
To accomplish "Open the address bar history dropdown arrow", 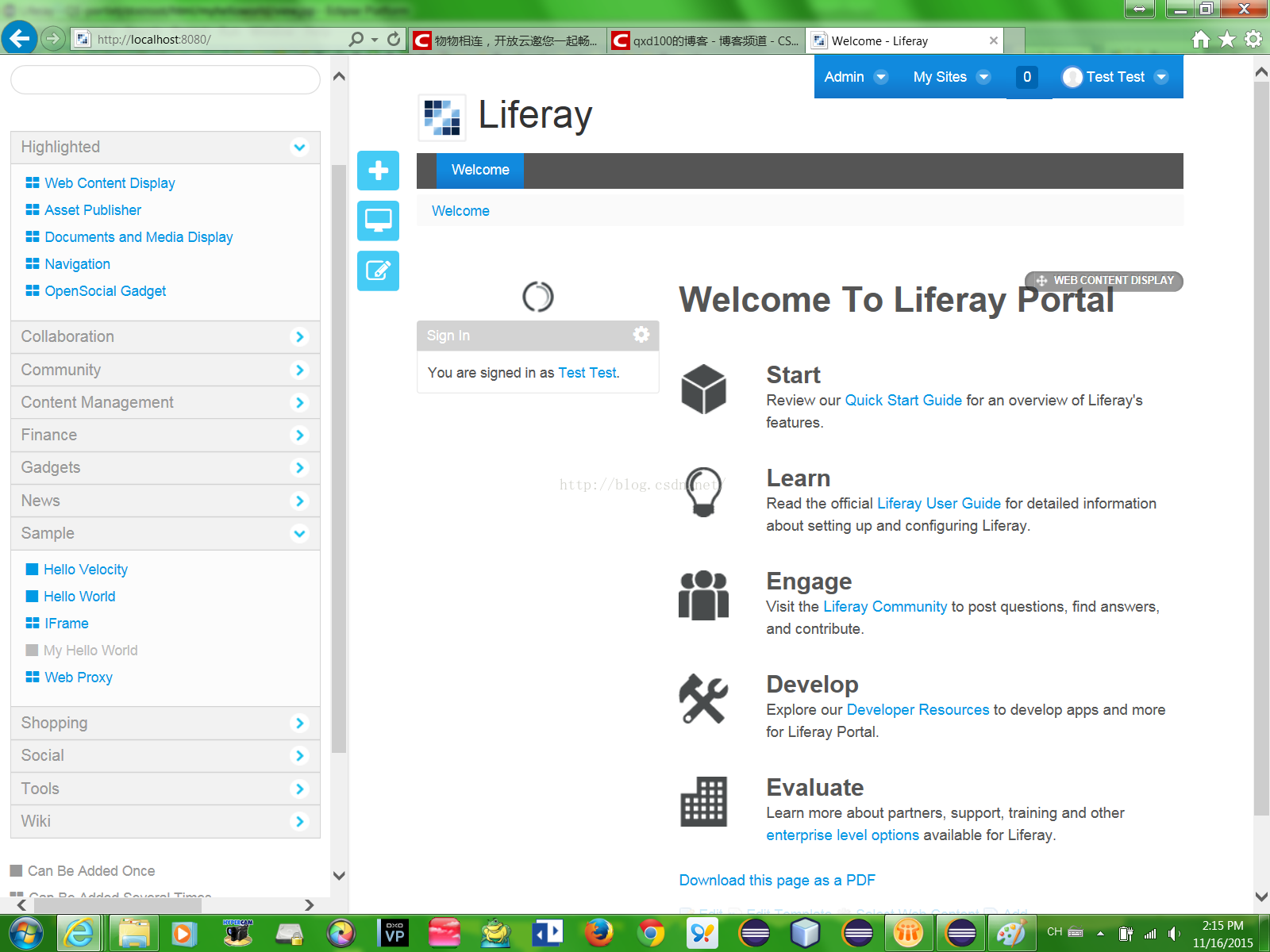I will point(375,40).
